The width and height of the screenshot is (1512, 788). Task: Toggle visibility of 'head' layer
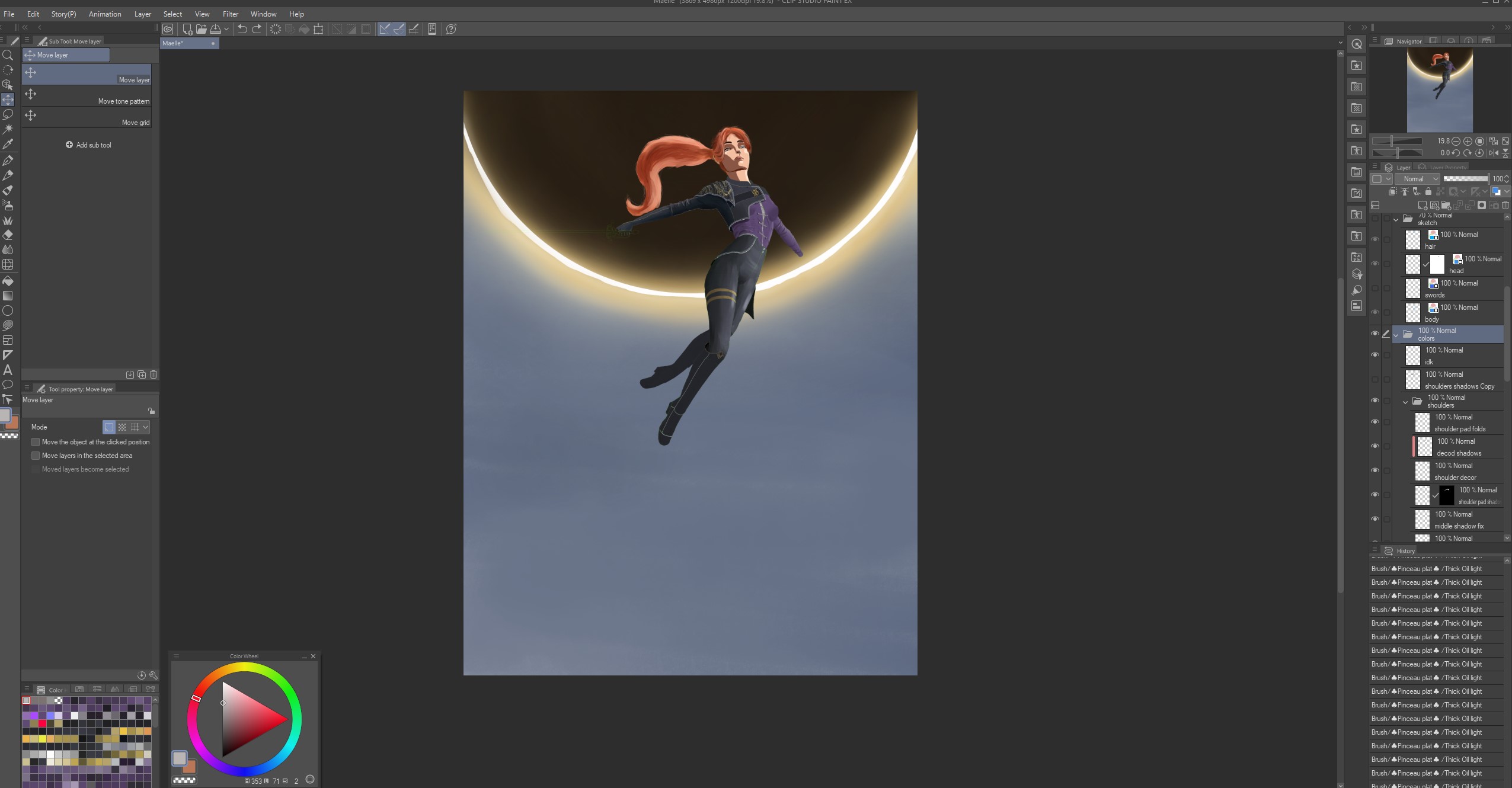(1375, 264)
